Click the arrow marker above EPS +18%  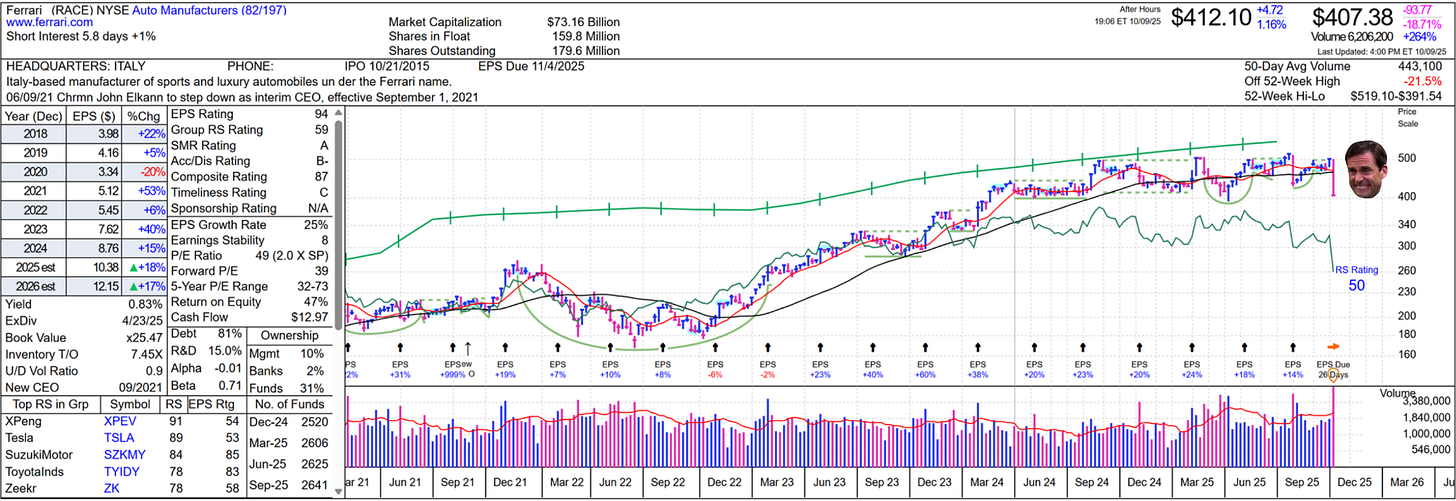pyautogui.click(x=1244, y=346)
